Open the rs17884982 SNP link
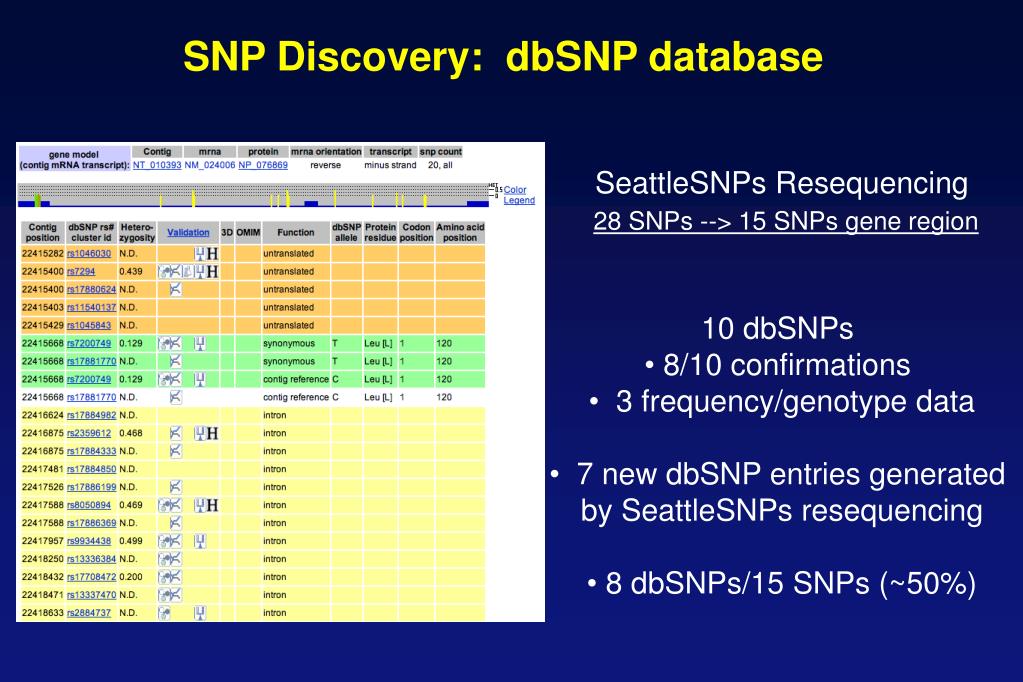 coord(91,415)
